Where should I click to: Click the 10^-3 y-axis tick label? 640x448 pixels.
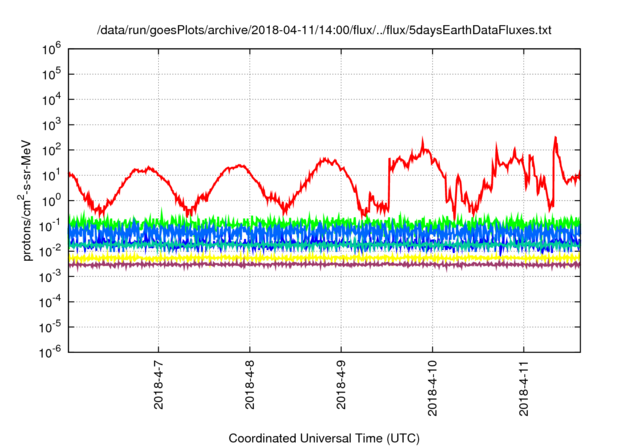coord(50,277)
